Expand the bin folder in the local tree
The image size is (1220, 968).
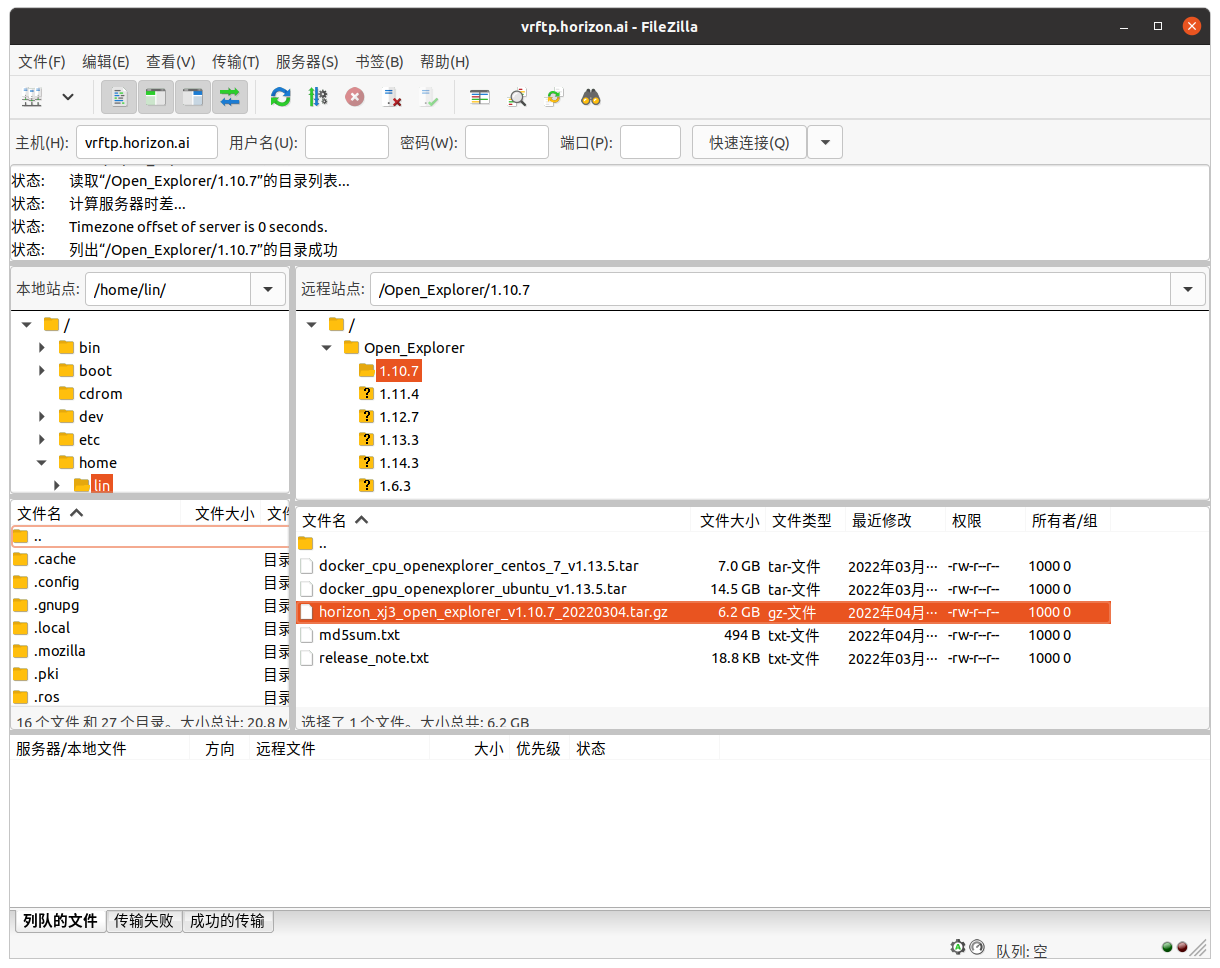coord(42,348)
